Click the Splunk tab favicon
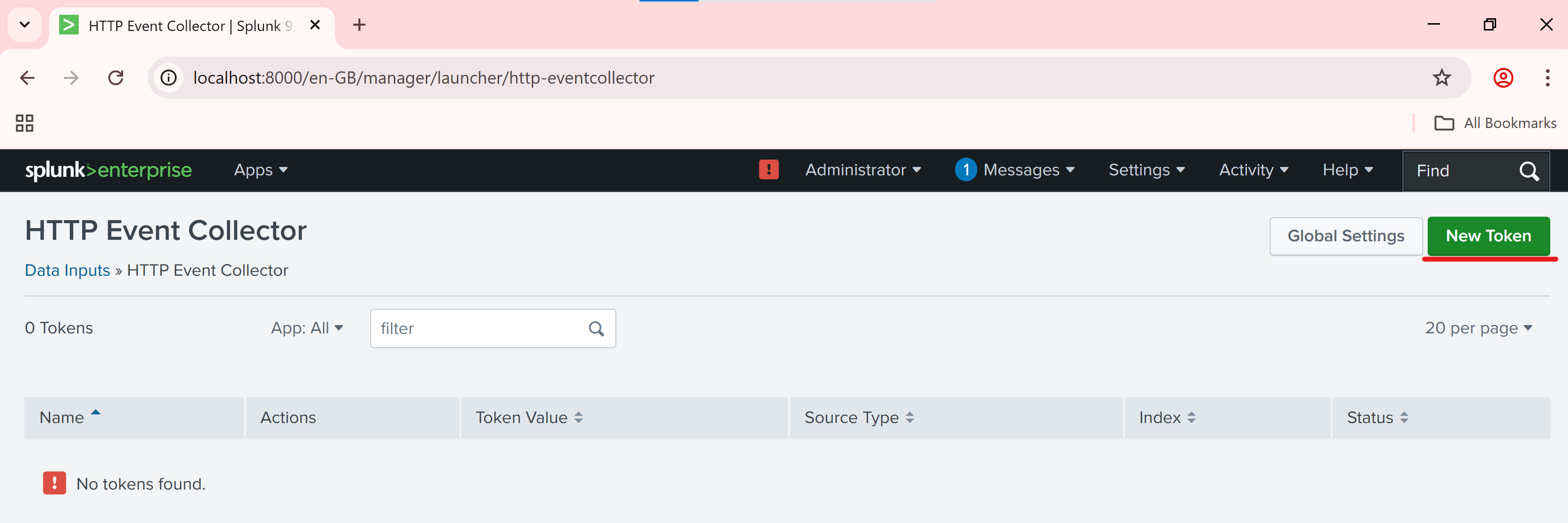The image size is (1568, 523). [x=69, y=25]
